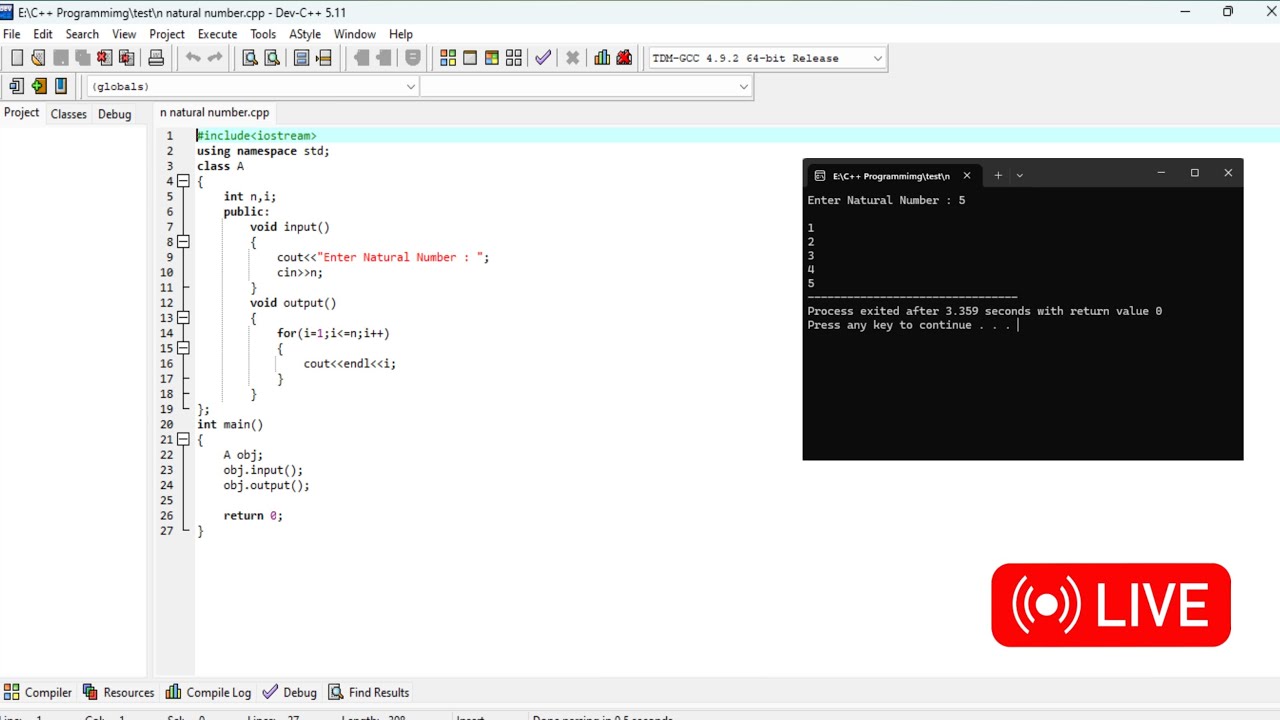Click the blue bookmark icon on second toolbar row

[61, 86]
